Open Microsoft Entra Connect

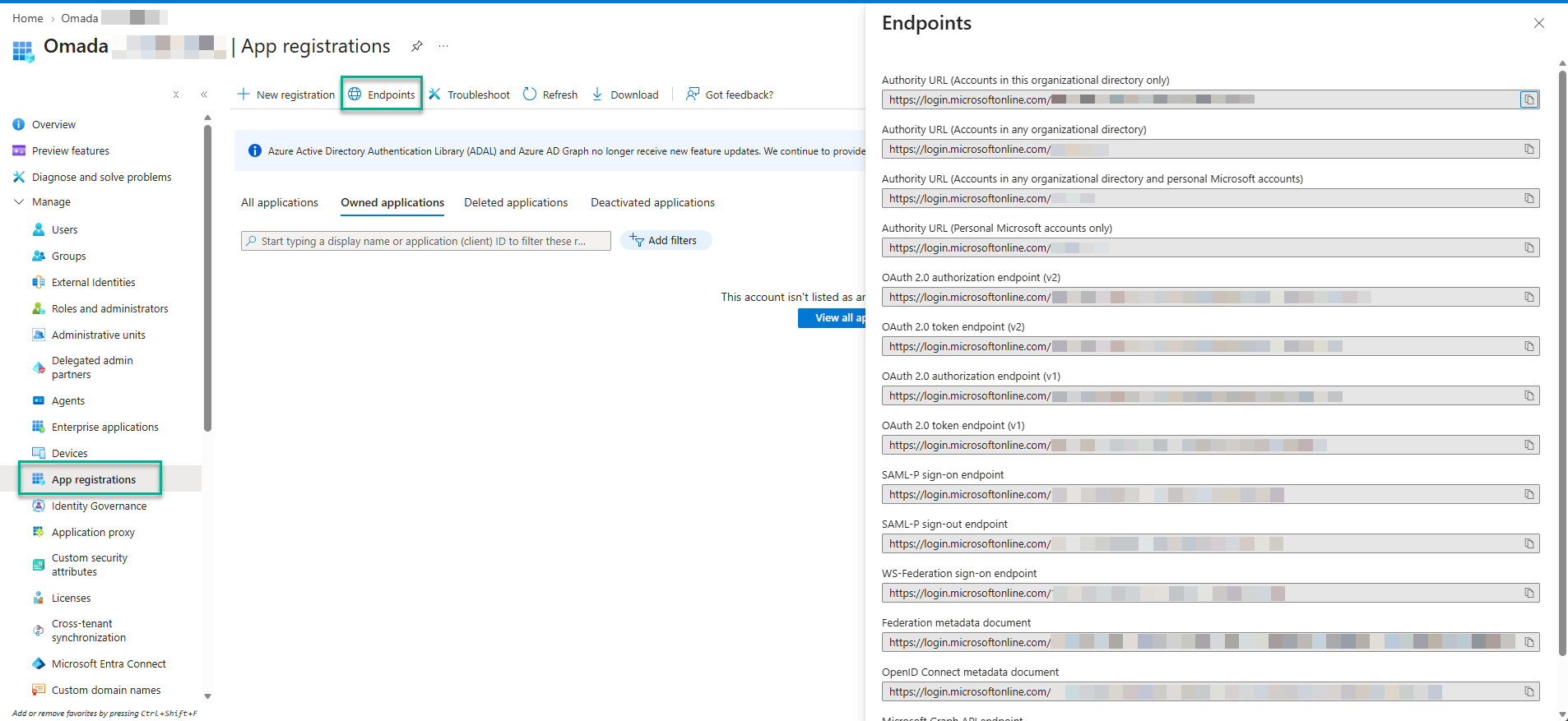(x=109, y=663)
